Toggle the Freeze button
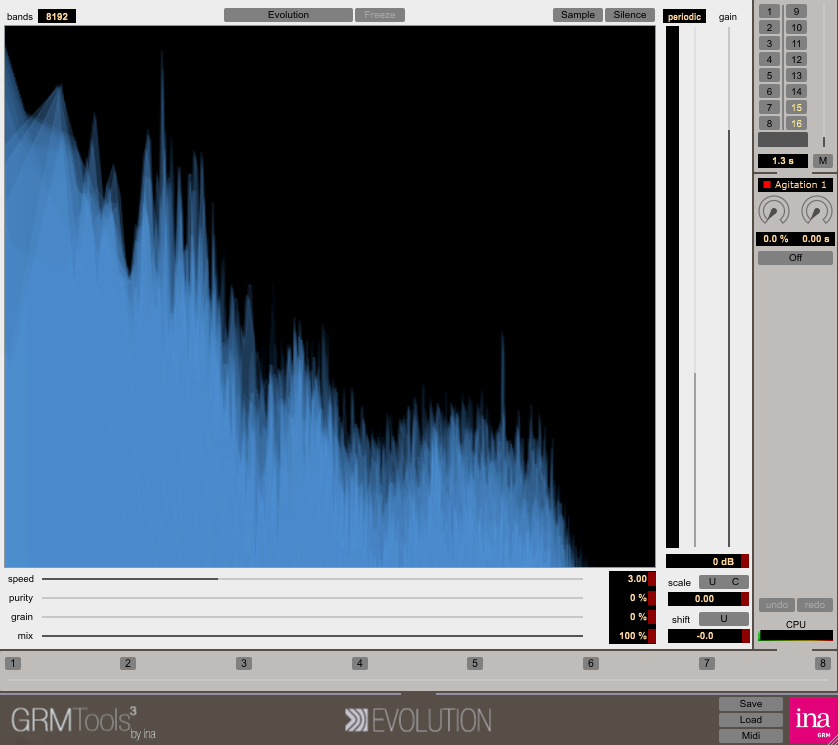 coord(379,15)
